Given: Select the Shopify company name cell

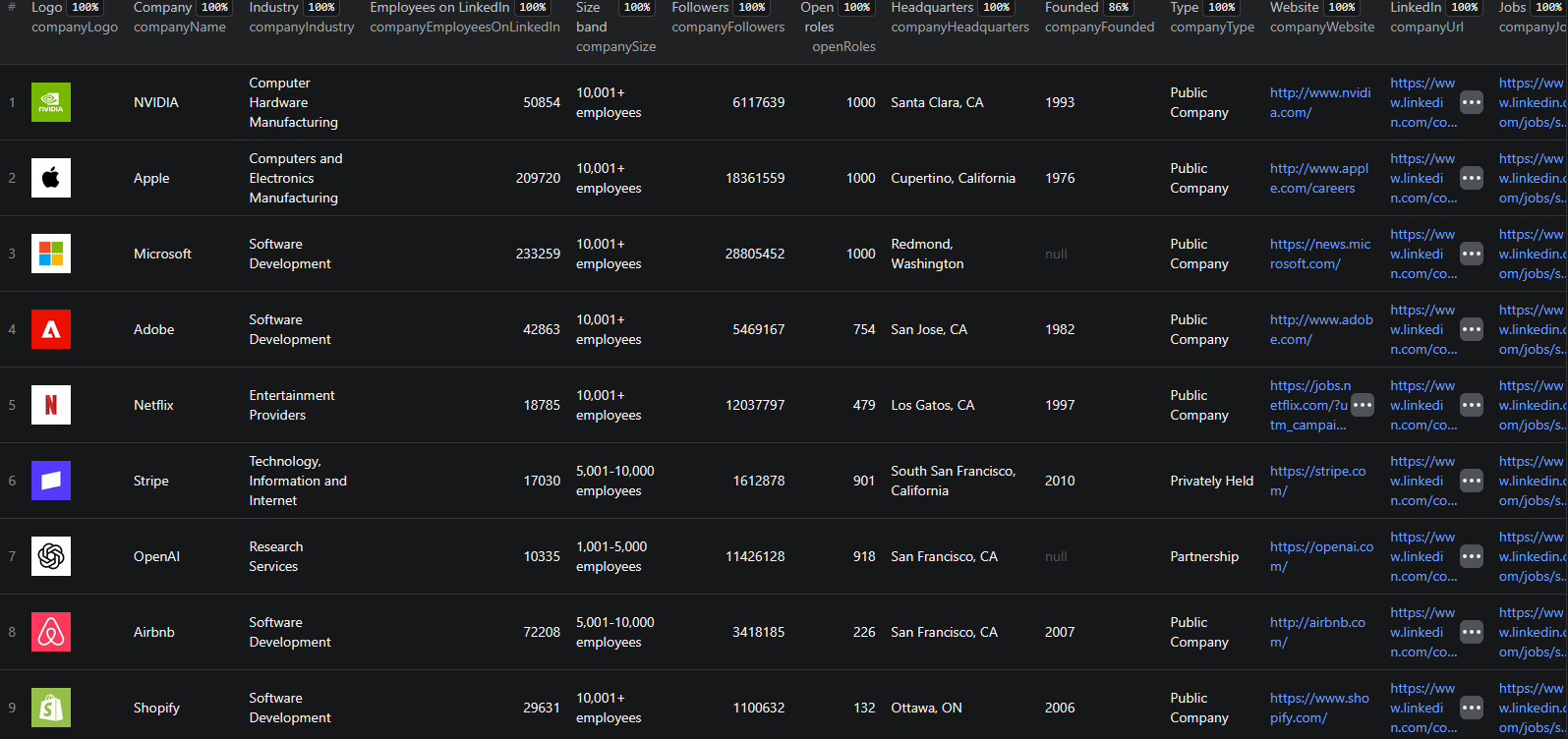Looking at the screenshot, I should pyautogui.click(x=157, y=708).
